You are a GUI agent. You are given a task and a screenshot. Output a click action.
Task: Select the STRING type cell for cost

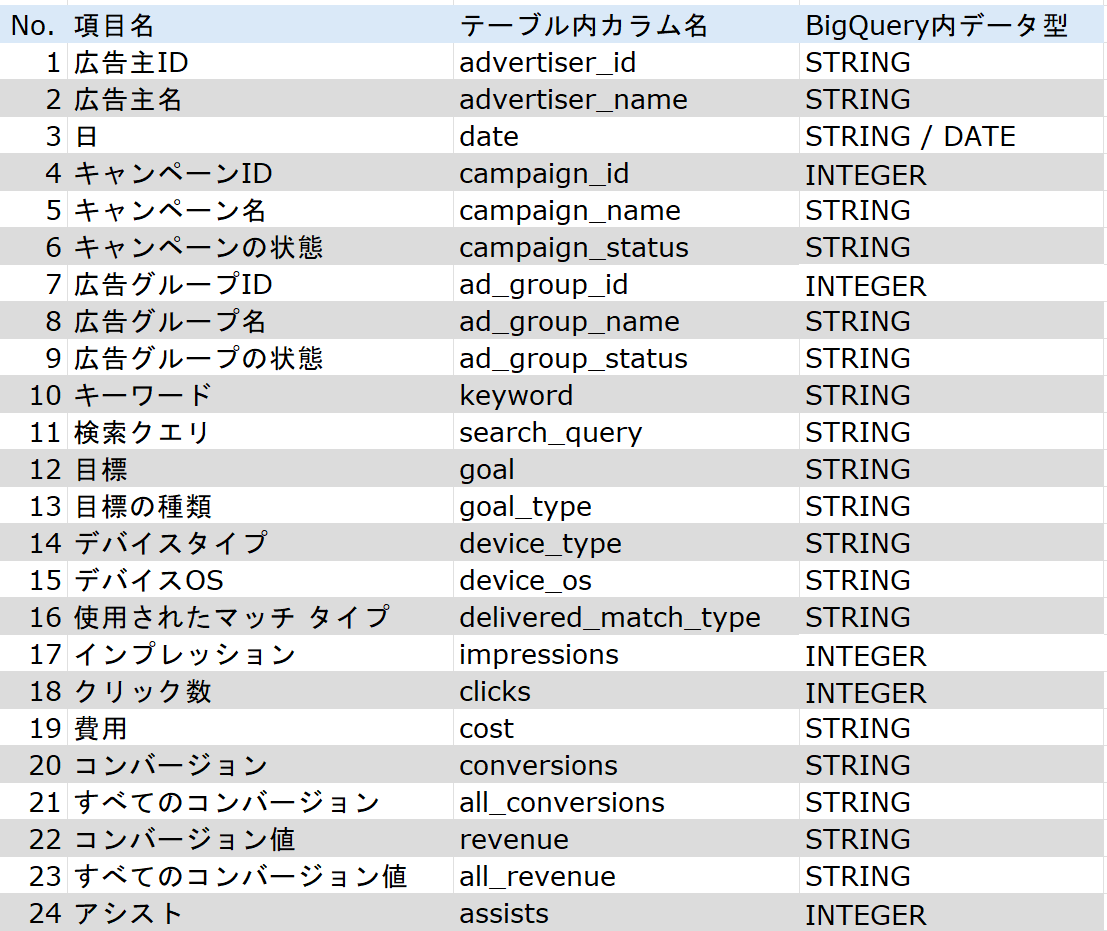pos(950,728)
